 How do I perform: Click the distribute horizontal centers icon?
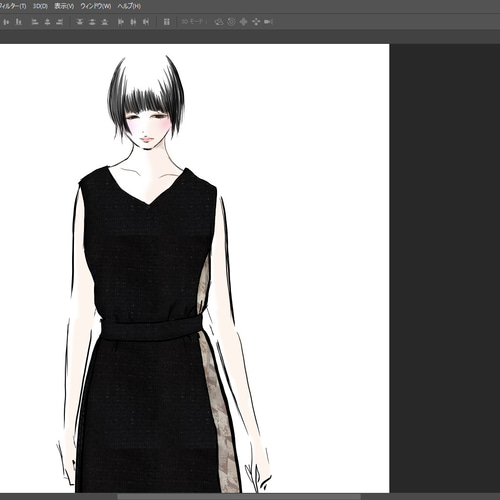(x=133, y=22)
